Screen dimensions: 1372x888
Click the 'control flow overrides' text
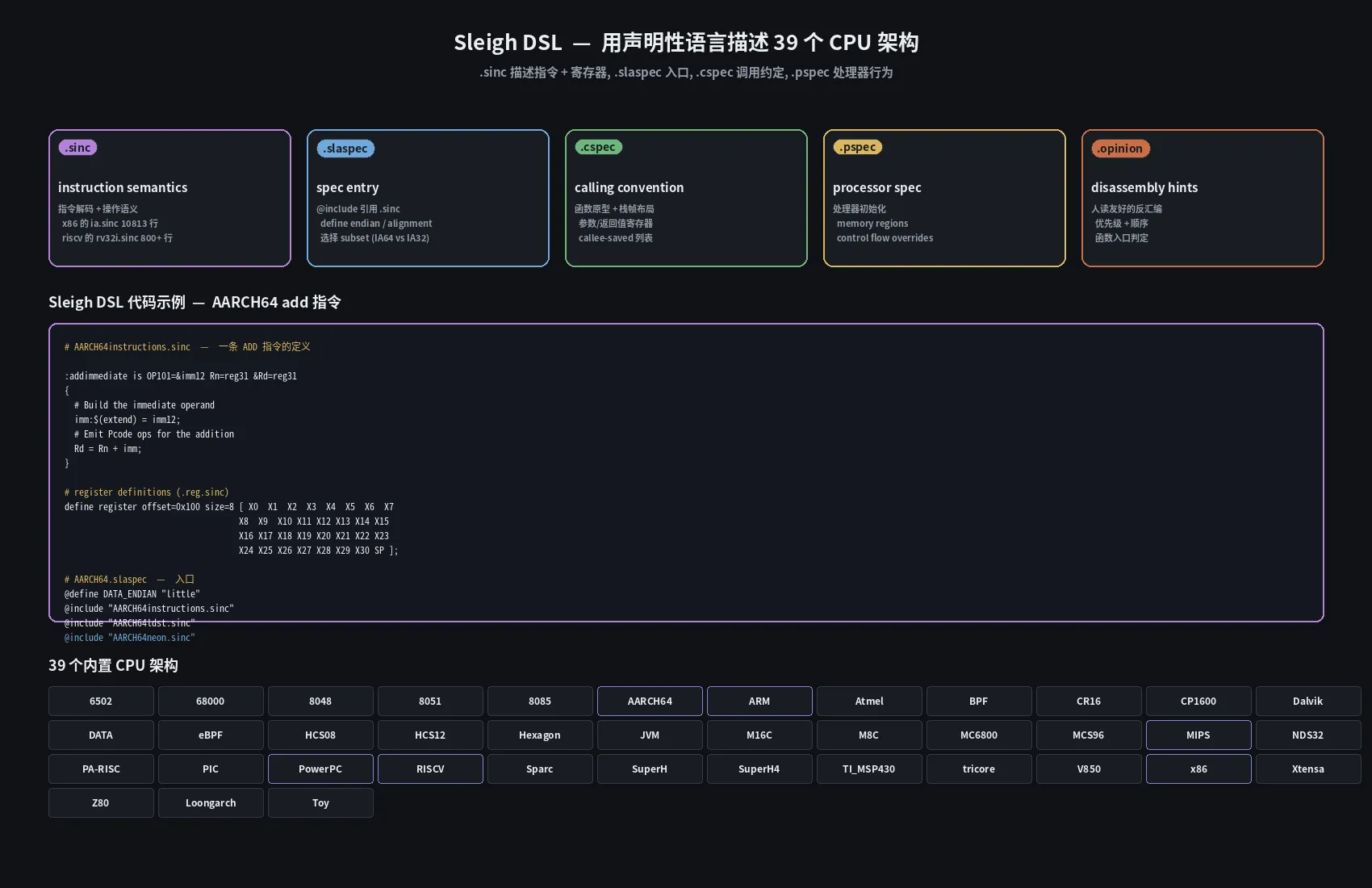point(885,238)
